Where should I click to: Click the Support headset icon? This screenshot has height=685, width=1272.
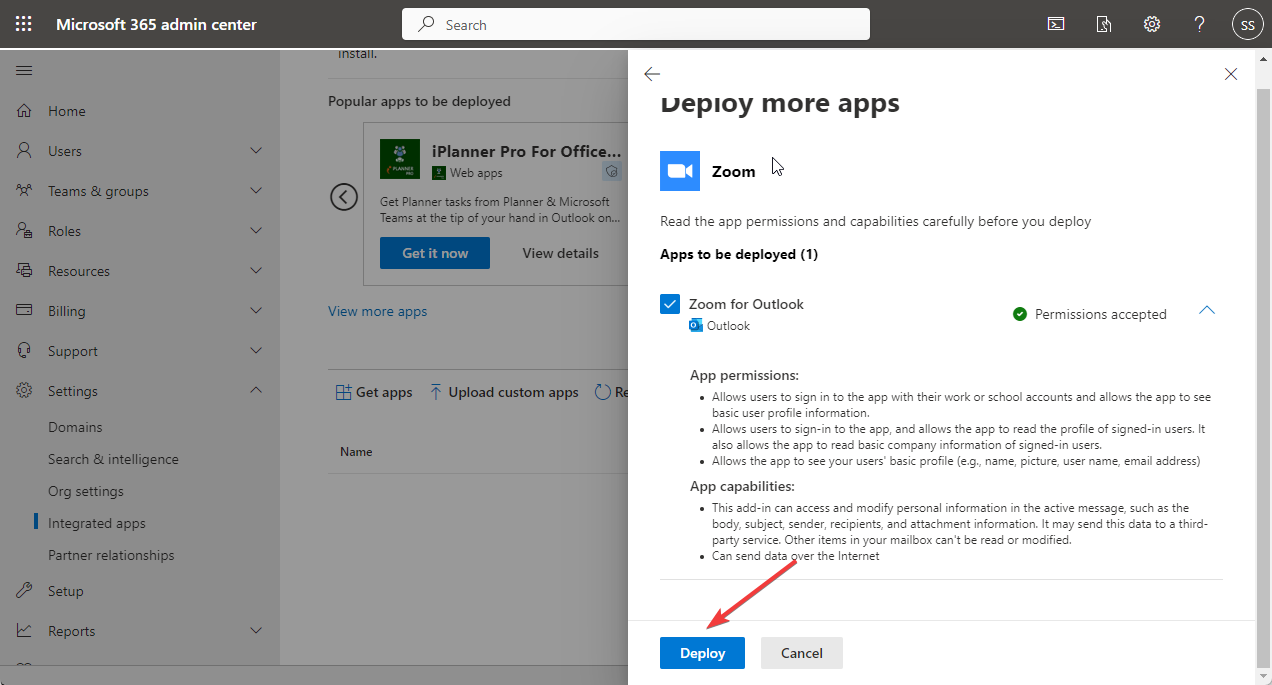25,351
